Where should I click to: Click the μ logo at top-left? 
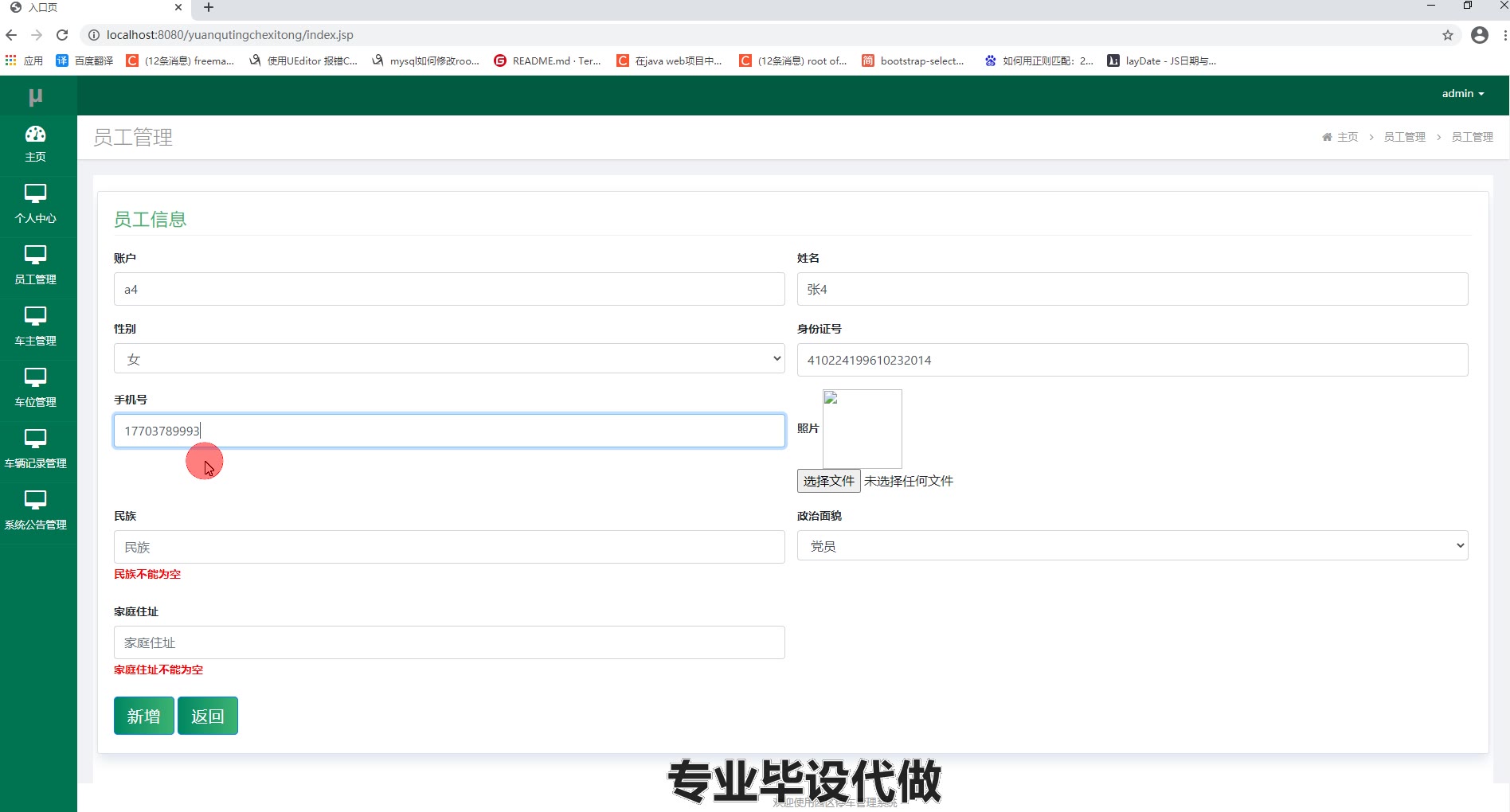[x=35, y=97]
